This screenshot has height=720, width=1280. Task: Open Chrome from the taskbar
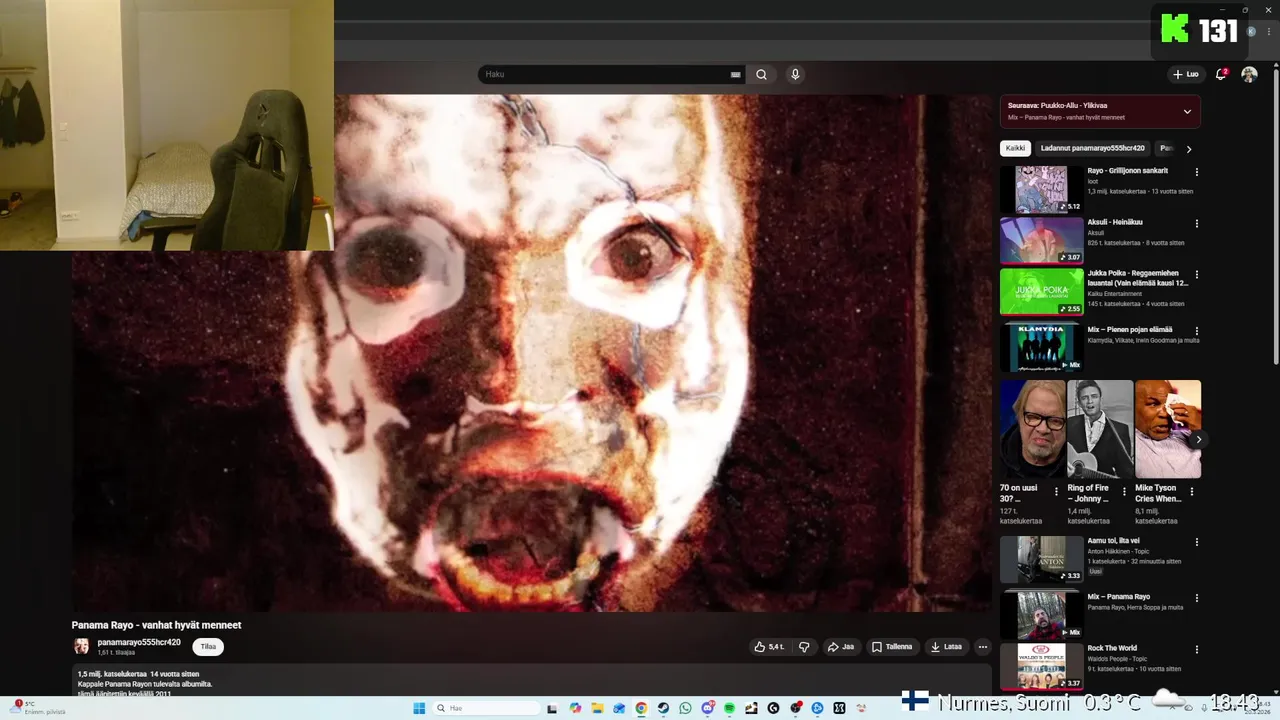click(641, 708)
